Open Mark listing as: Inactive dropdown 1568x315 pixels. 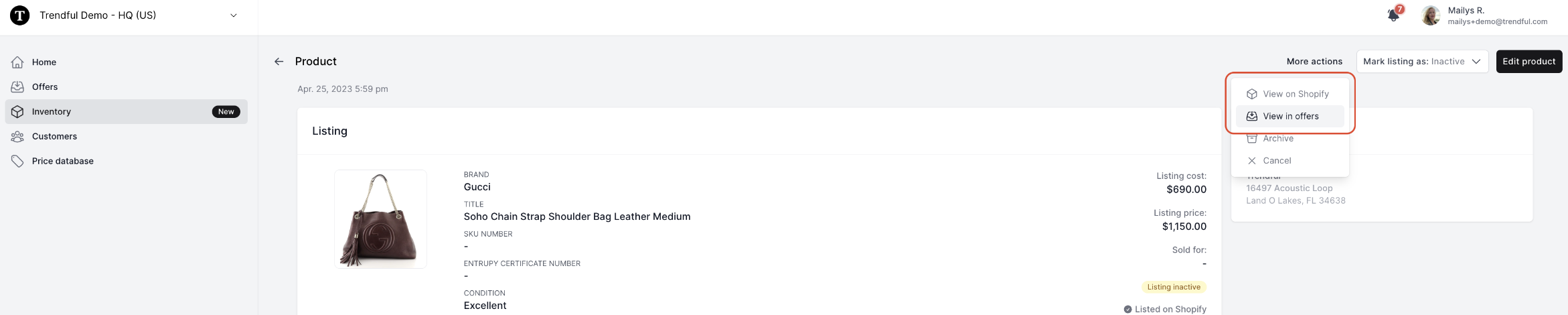1422,62
